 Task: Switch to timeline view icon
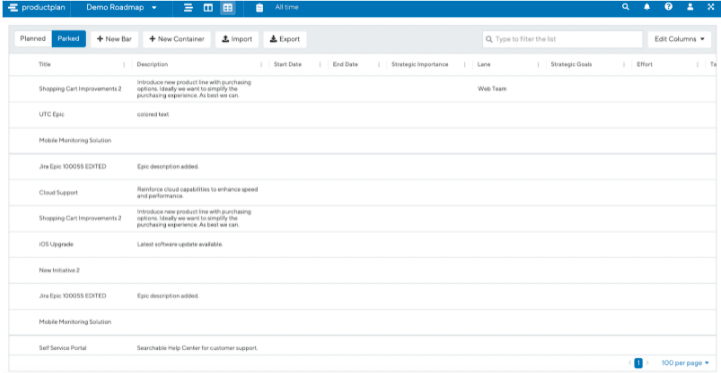[188, 8]
